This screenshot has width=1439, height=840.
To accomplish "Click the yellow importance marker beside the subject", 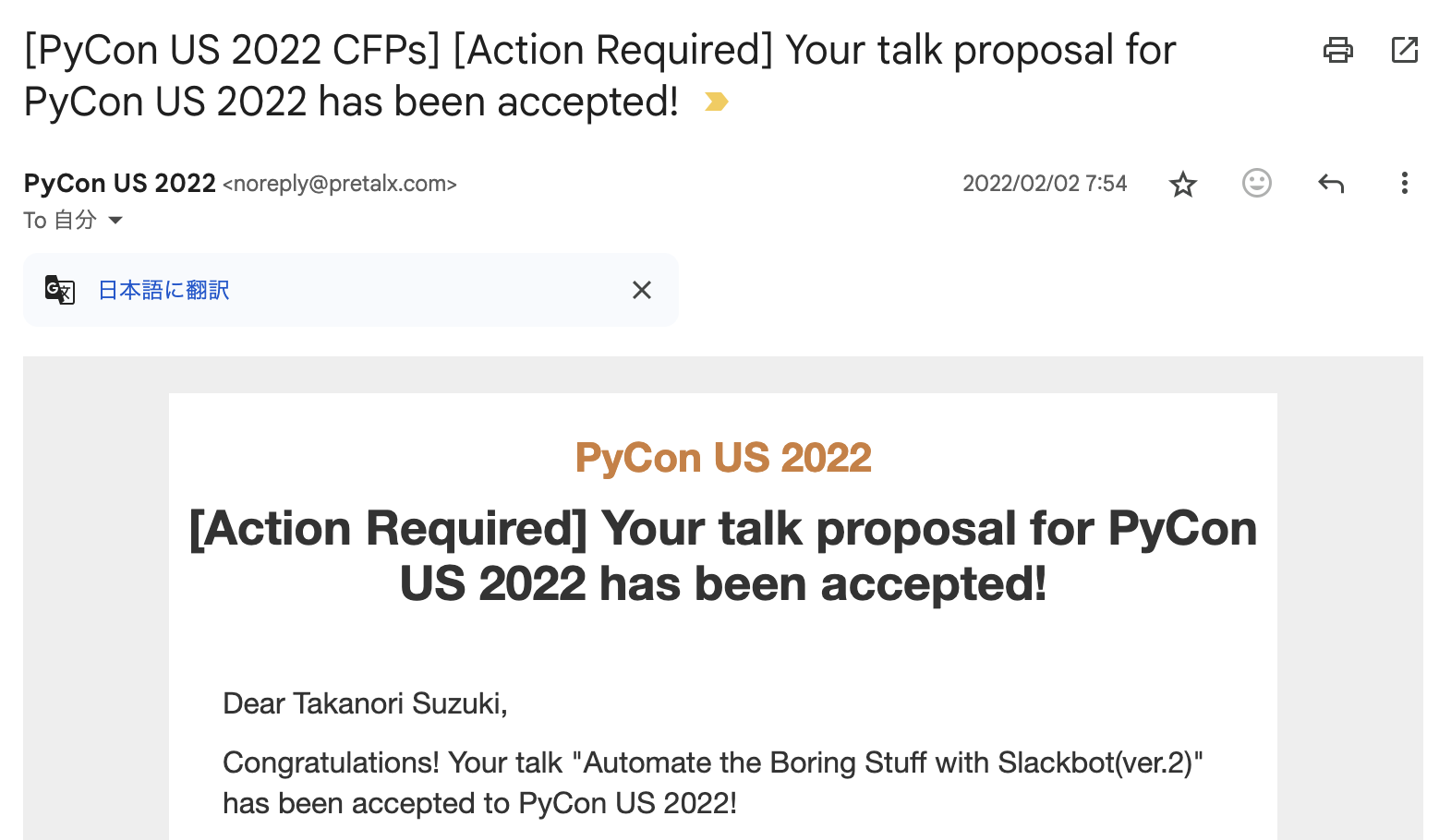I will click(716, 102).
